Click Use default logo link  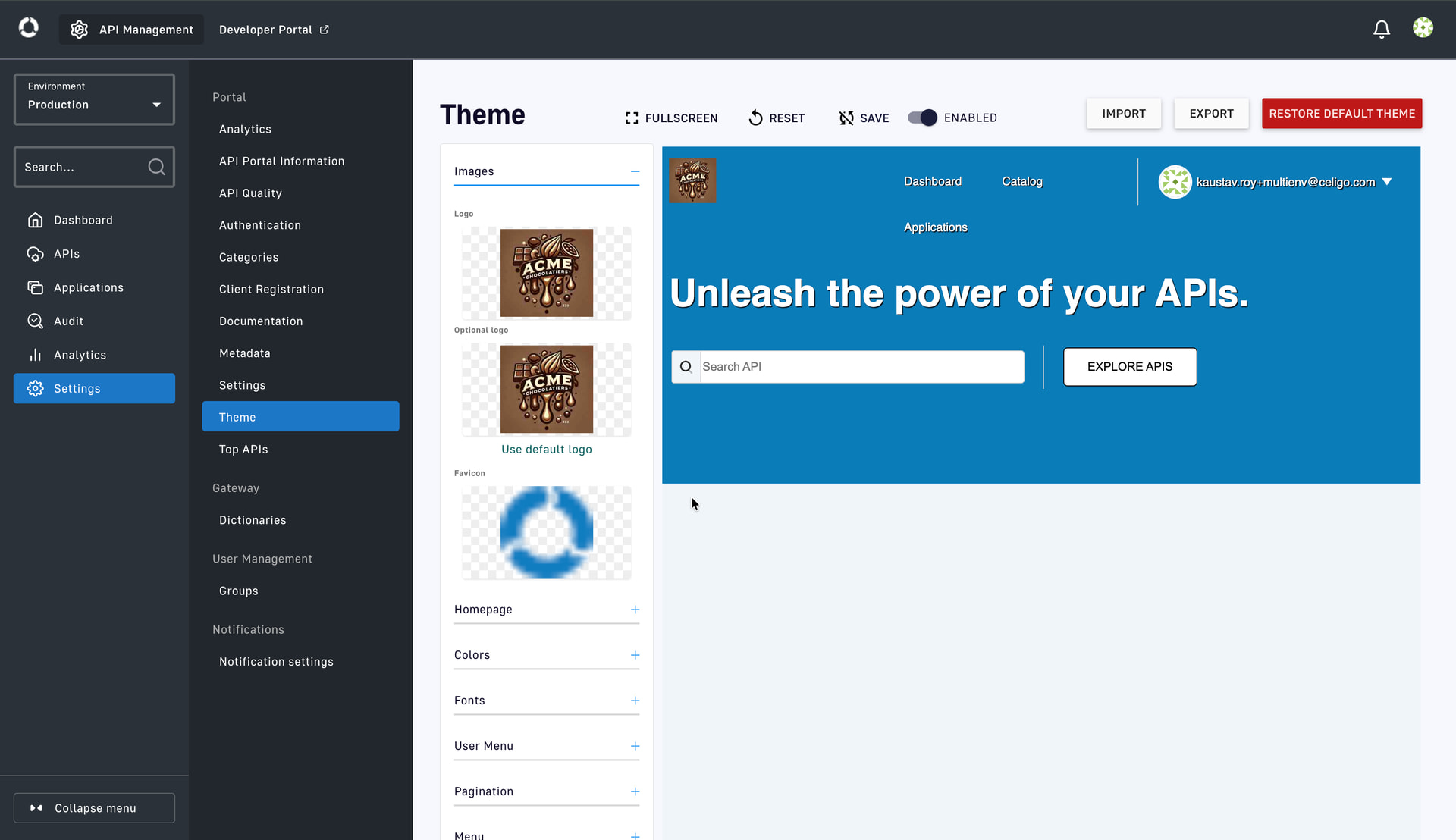tap(546, 450)
